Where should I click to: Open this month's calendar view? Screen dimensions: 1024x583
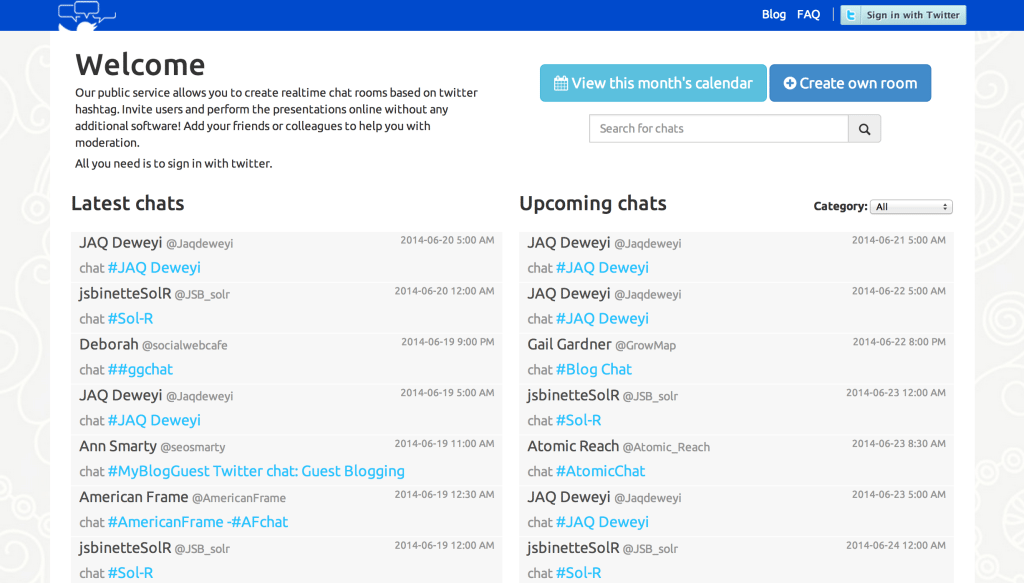point(653,83)
